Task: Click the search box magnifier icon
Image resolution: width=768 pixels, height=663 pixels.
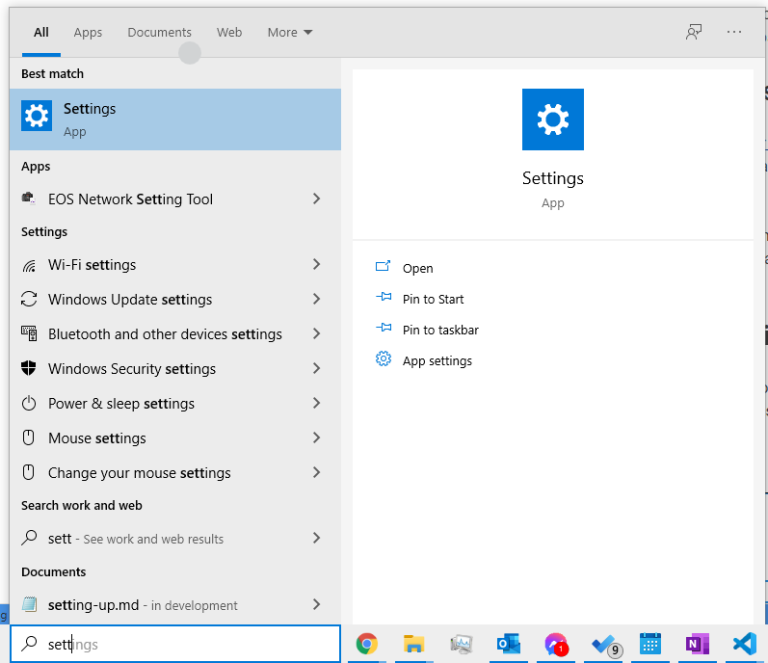Action: pyautogui.click(x=29, y=643)
